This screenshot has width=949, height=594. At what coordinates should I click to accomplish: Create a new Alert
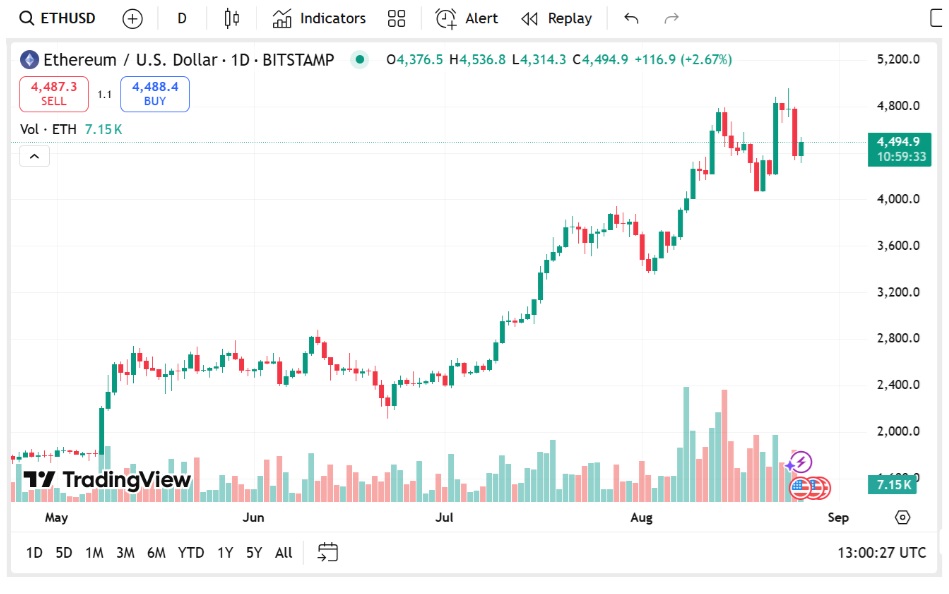[x=466, y=18]
